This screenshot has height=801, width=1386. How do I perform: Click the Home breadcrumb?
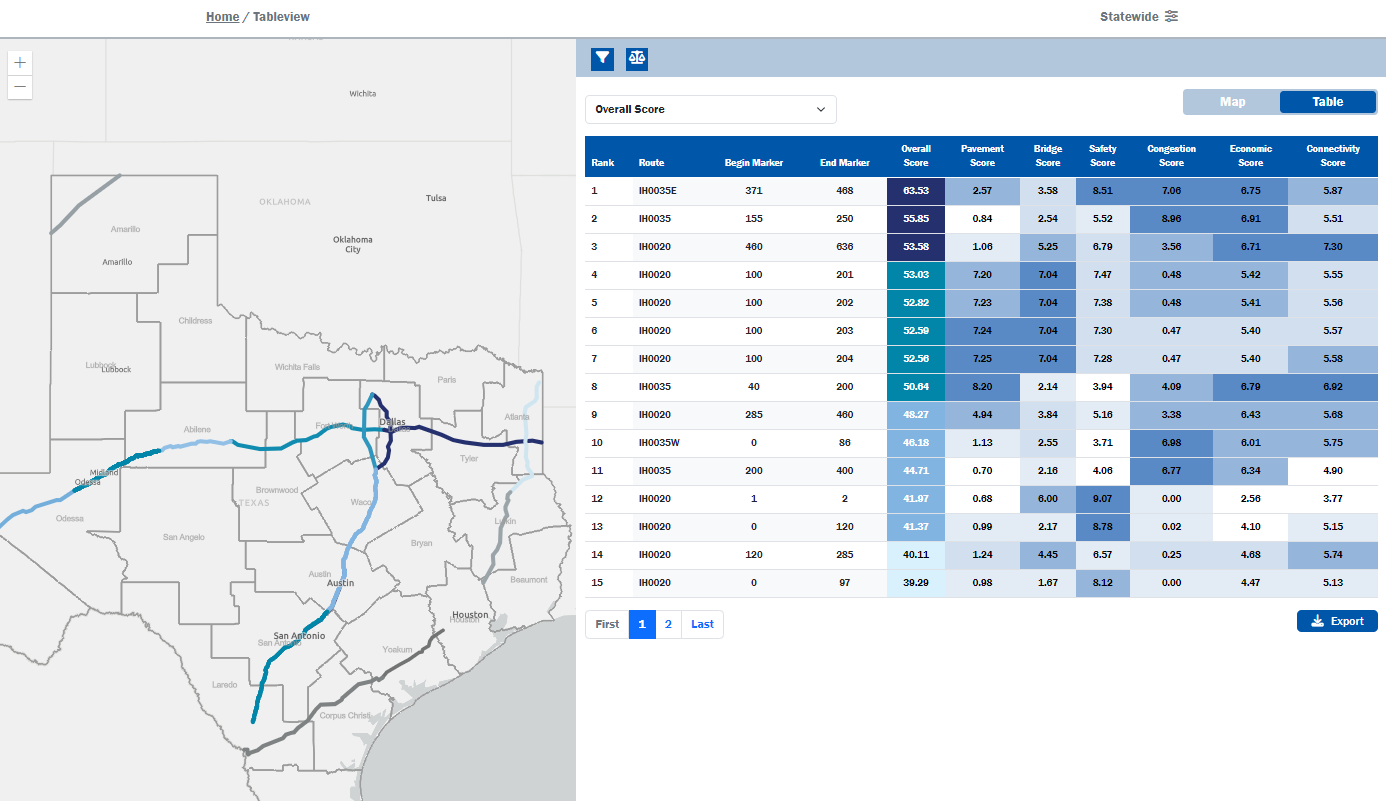[x=222, y=16]
